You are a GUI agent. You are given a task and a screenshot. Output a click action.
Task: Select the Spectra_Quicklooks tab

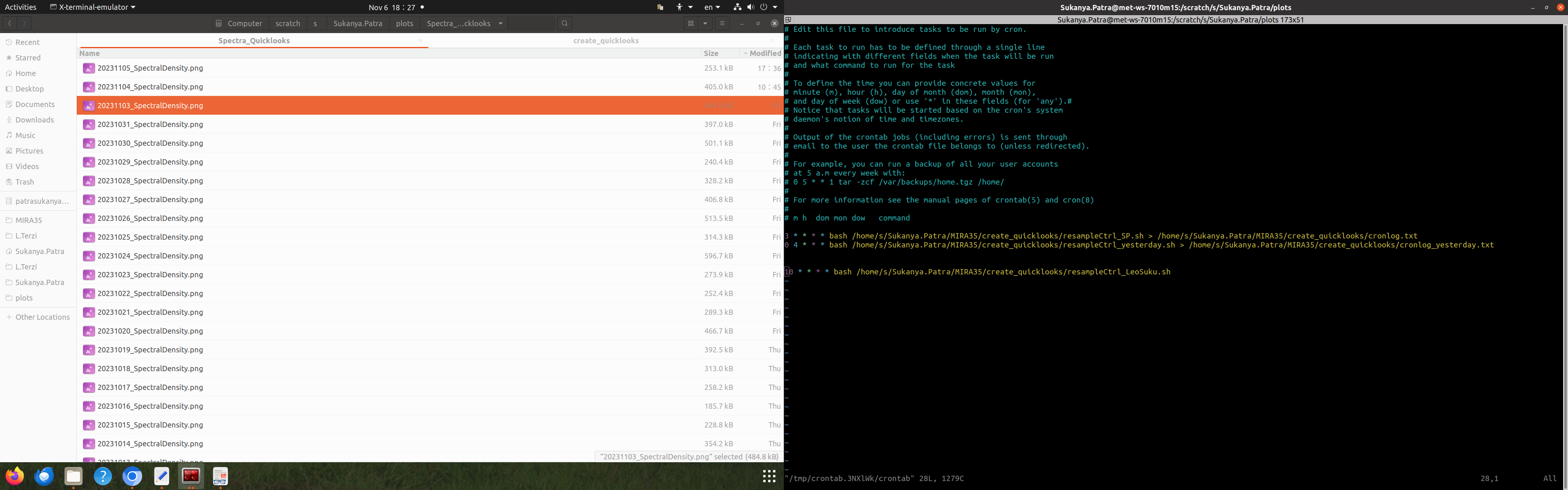tap(253, 41)
